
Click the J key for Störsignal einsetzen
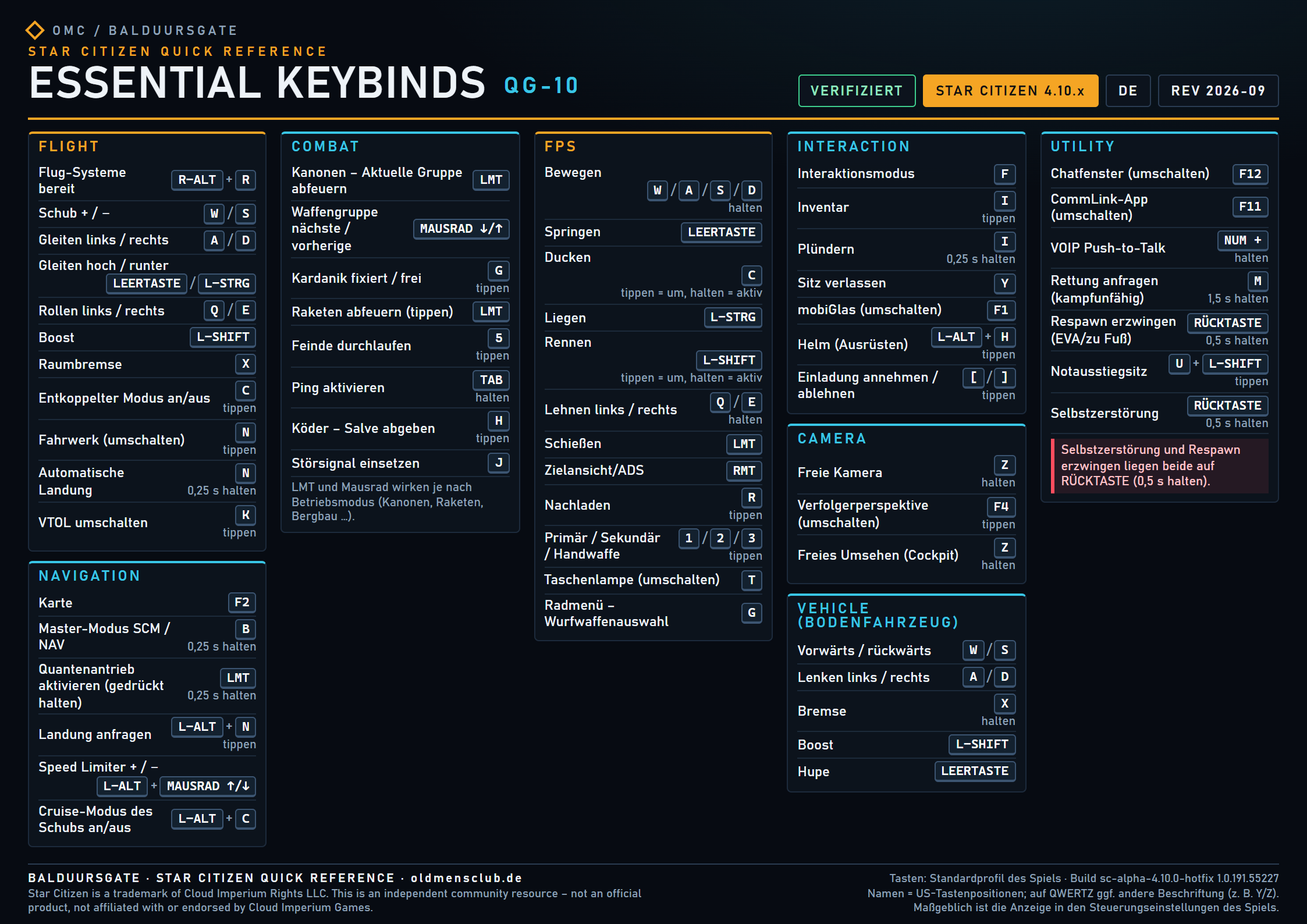tap(499, 463)
